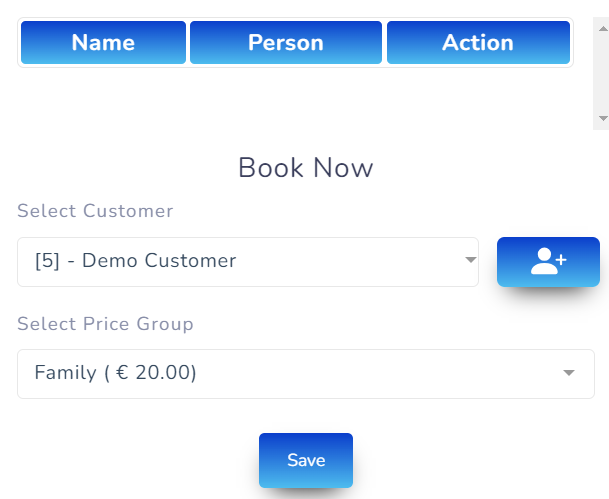
Task: Click the person-plus symbol on blue button
Action: pos(548,262)
